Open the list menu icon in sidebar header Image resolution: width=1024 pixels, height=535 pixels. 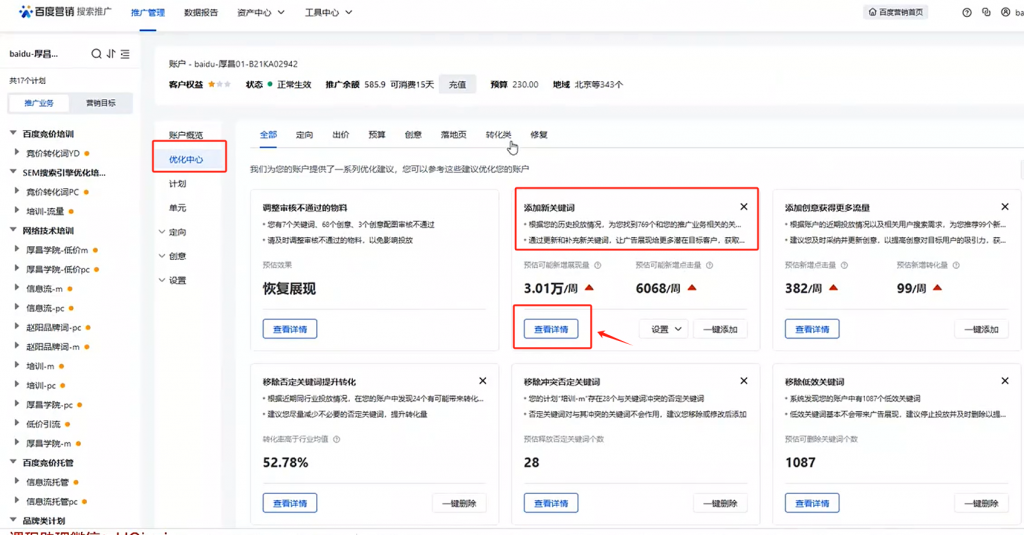(x=125, y=54)
